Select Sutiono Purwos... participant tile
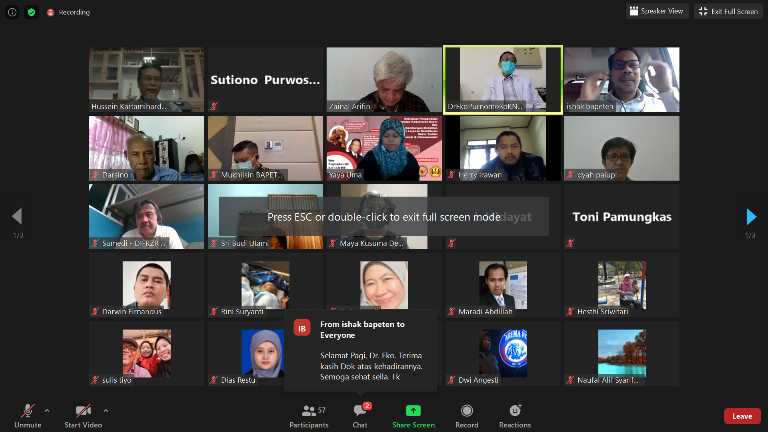Screen dimensions: 768x432 pos(265,79)
